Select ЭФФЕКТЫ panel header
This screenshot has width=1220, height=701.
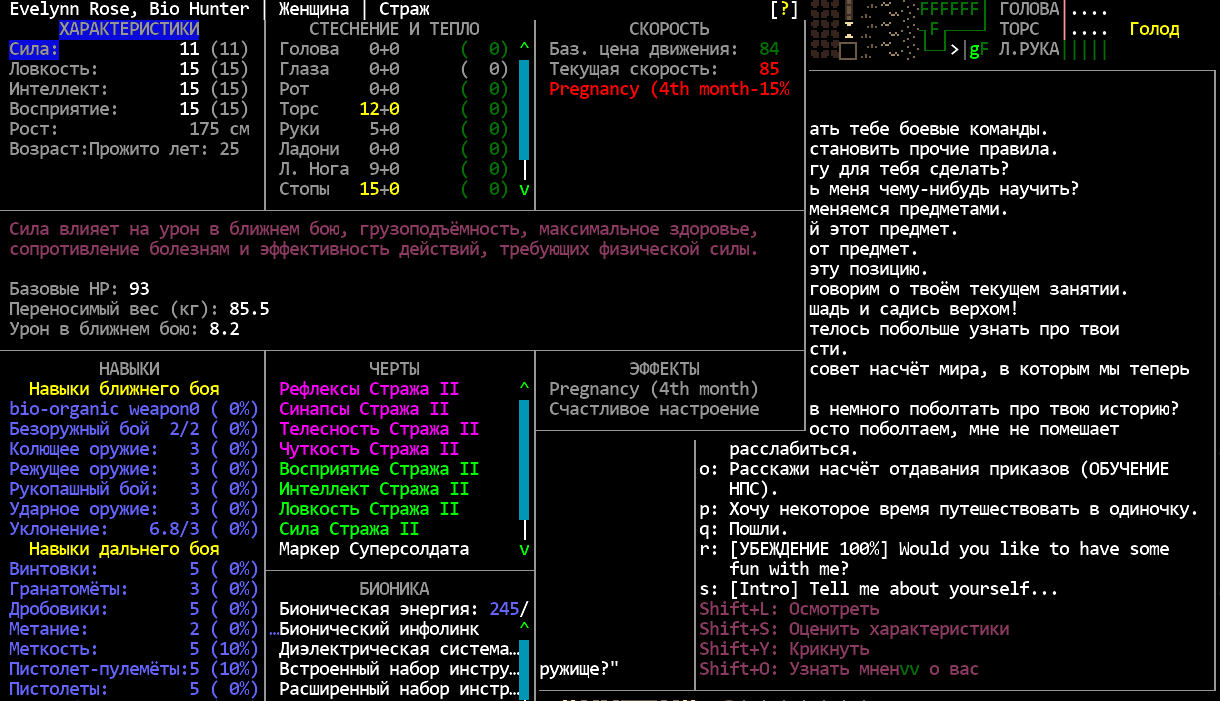click(664, 369)
